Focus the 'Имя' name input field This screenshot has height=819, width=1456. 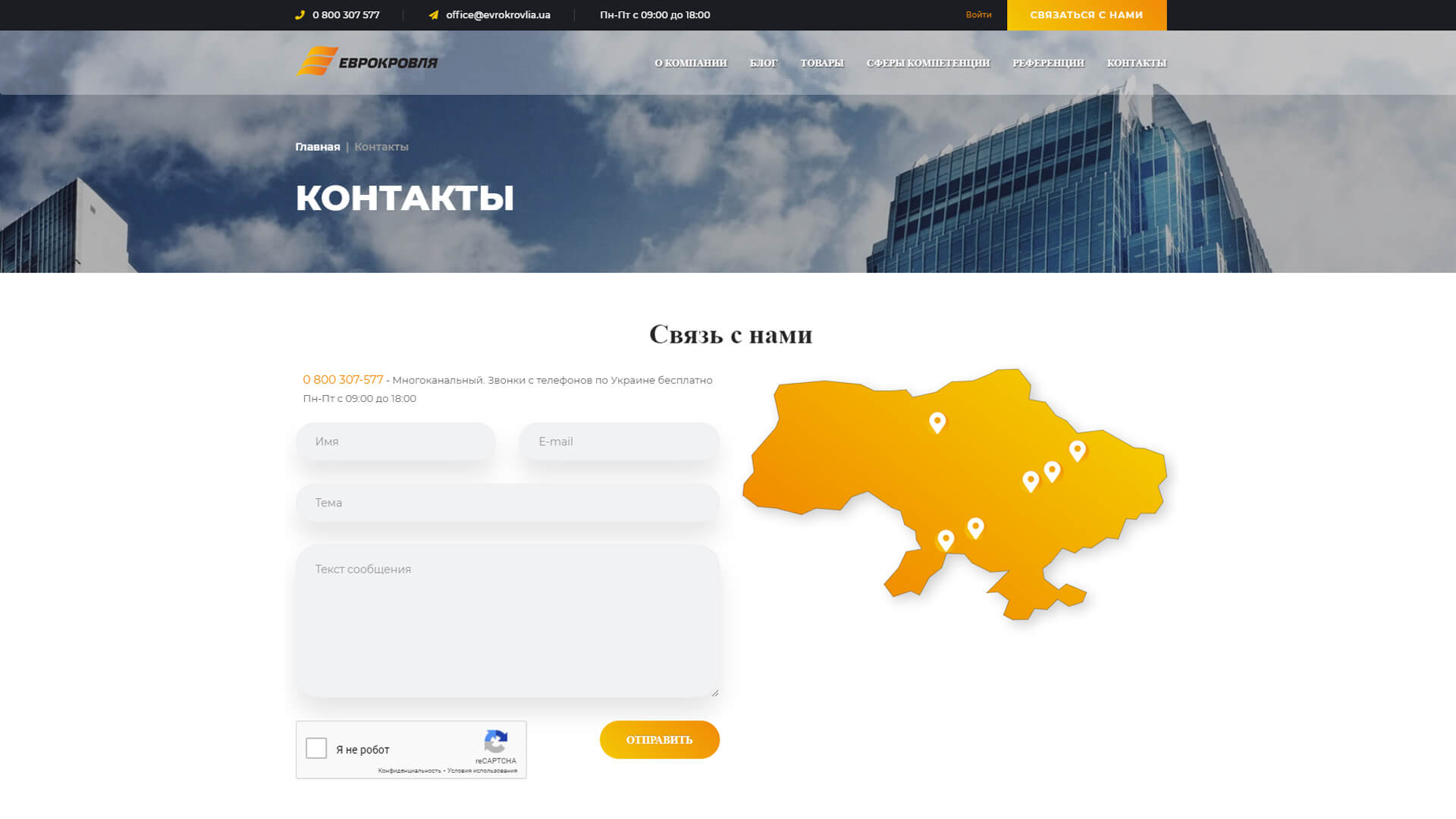click(396, 441)
